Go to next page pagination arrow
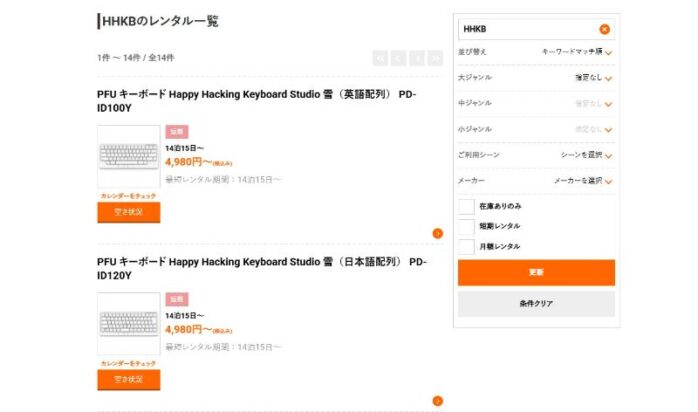Viewport: 698px width, 412px height. pos(417,58)
